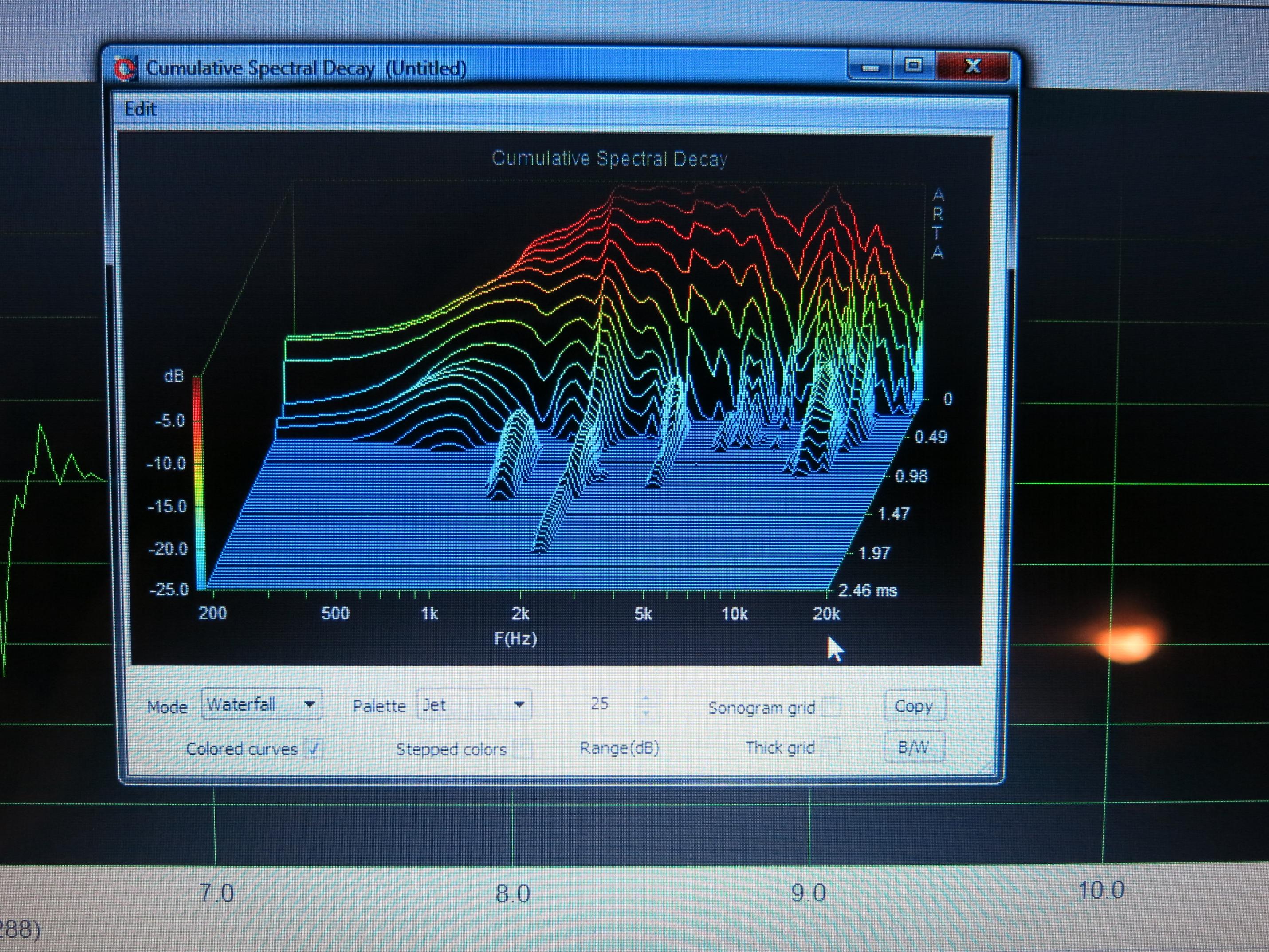Click '10.0' axis label in background window
This screenshot has width=1269, height=952.
tap(1102, 890)
